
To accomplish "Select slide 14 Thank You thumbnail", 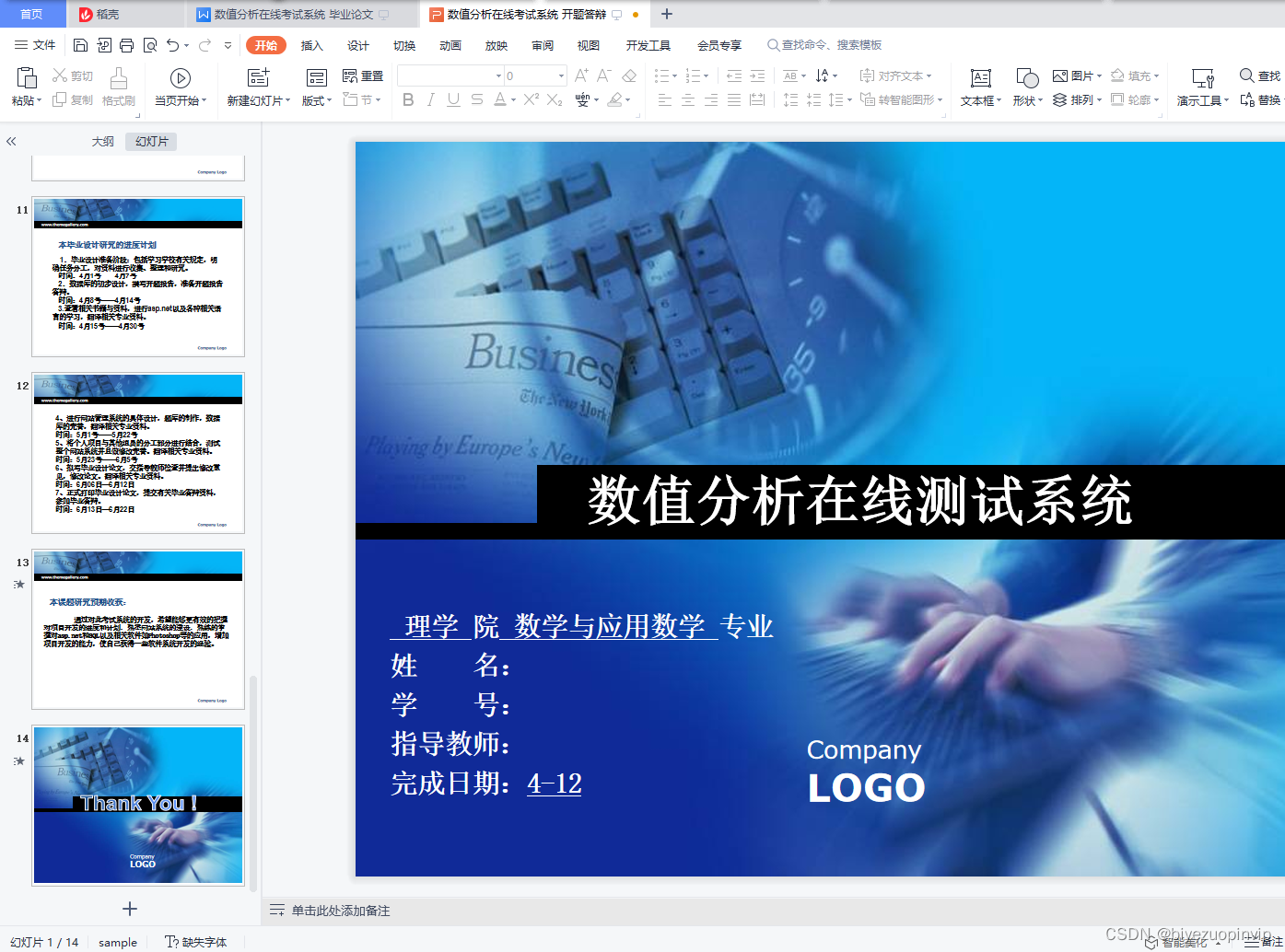I will click(x=138, y=806).
